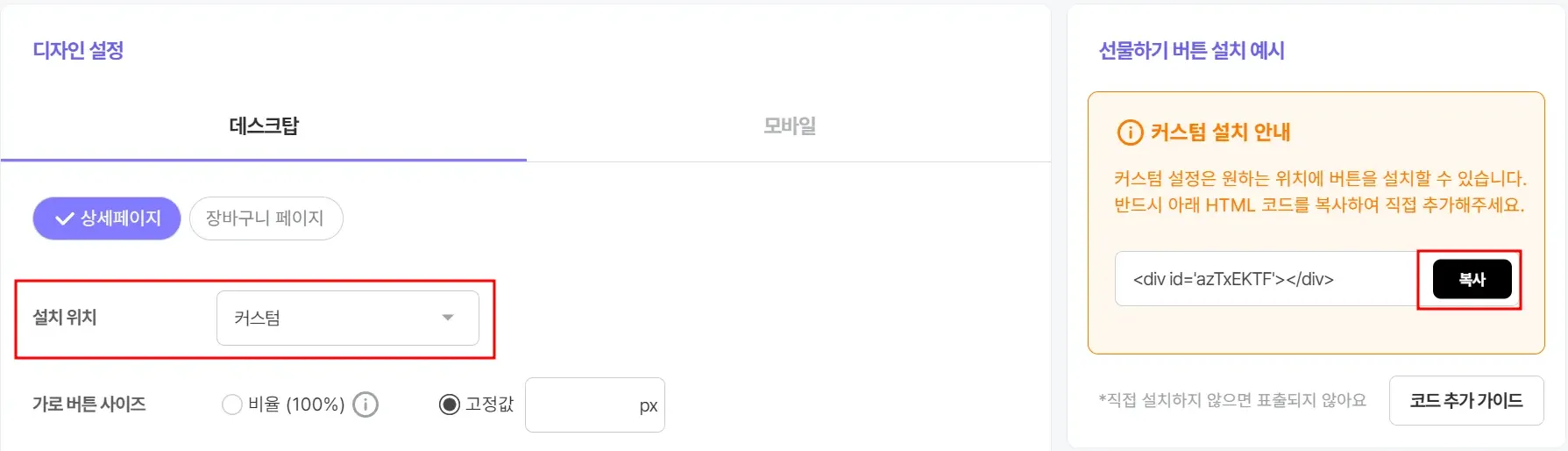Click the 고정값 px input field
Viewport: 1568px width, 451px height.
pyautogui.click(x=595, y=404)
